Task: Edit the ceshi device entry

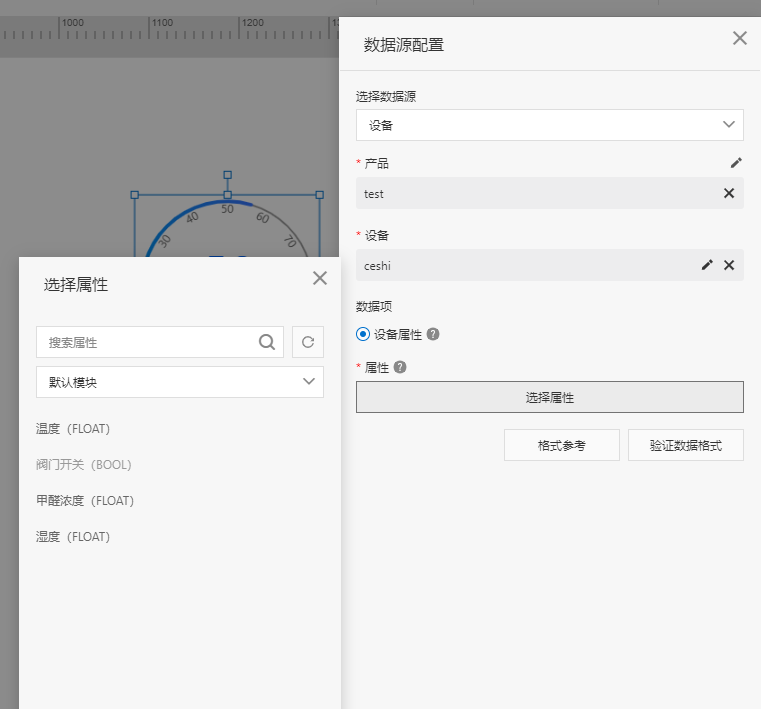Action: click(x=707, y=265)
